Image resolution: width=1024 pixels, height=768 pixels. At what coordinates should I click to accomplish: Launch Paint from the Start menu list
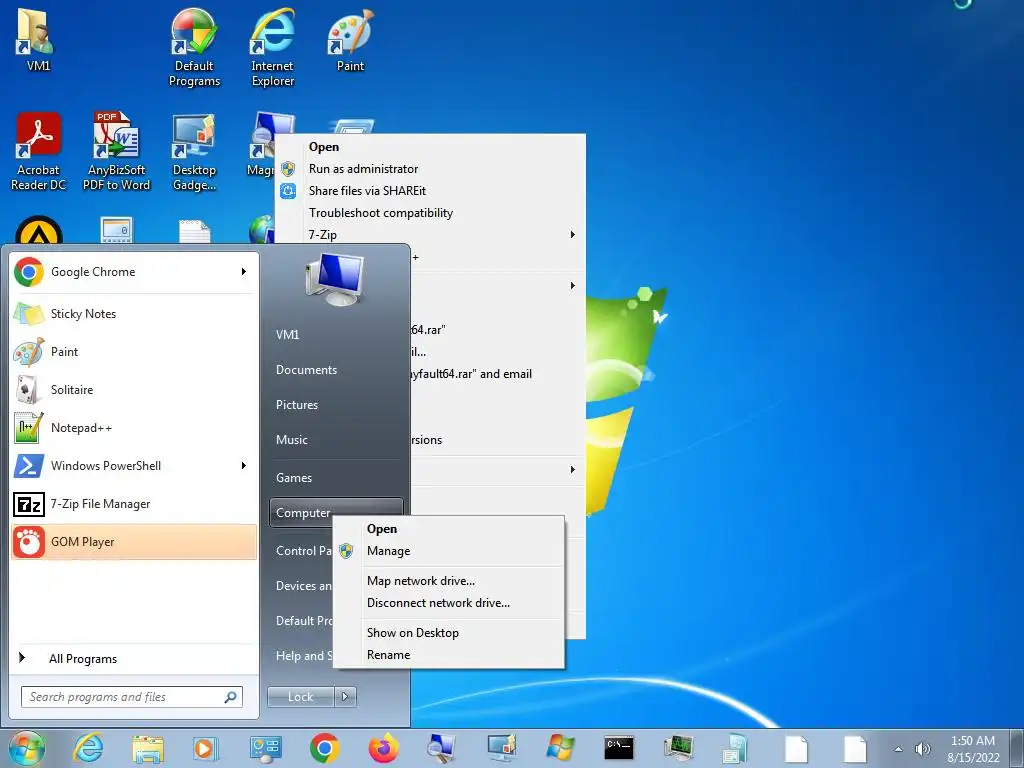click(x=134, y=352)
